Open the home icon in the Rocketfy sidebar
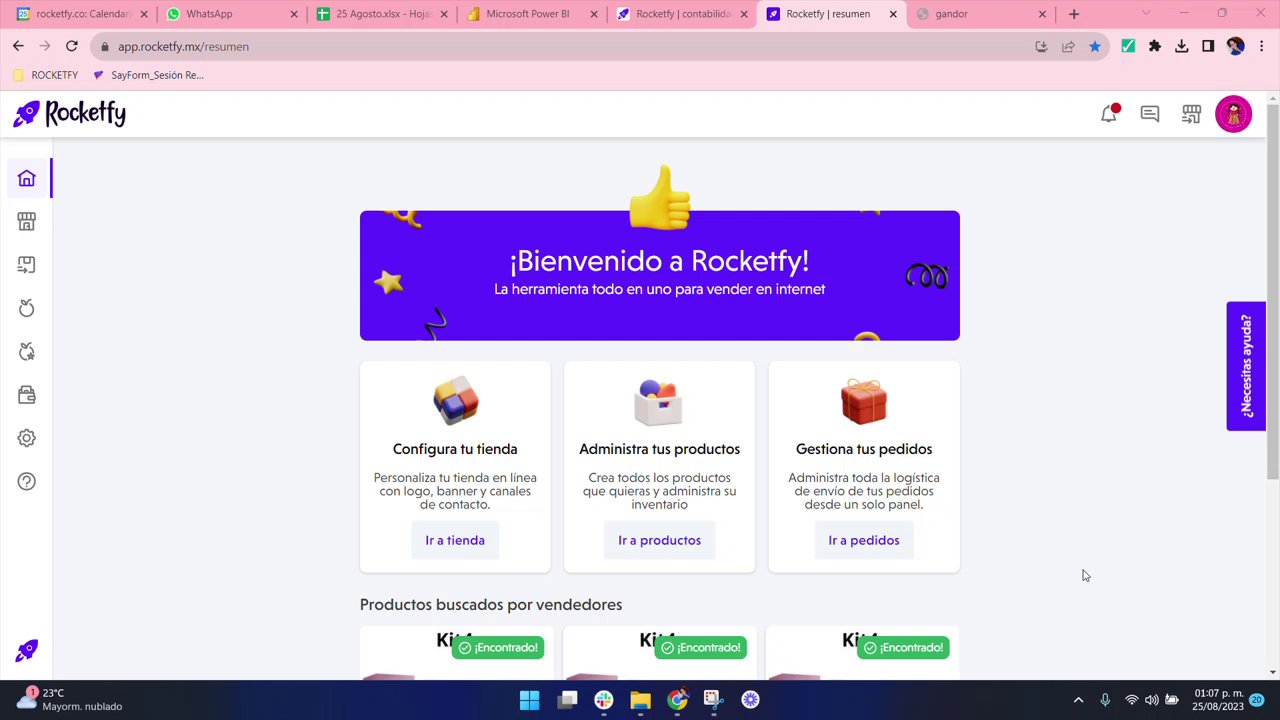The height and width of the screenshot is (720, 1280). (26, 179)
